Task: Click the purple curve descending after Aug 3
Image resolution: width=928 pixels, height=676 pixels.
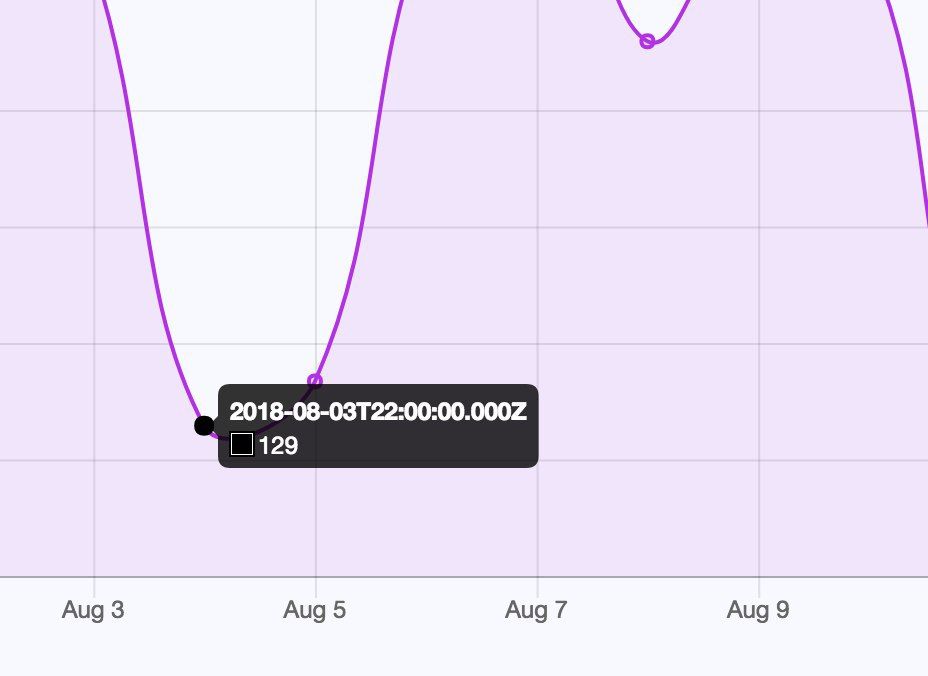Action: click(x=144, y=207)
